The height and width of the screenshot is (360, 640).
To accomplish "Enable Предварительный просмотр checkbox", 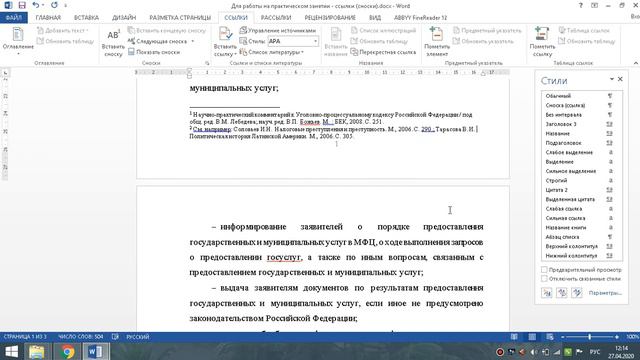I will (x=544, y=270).
